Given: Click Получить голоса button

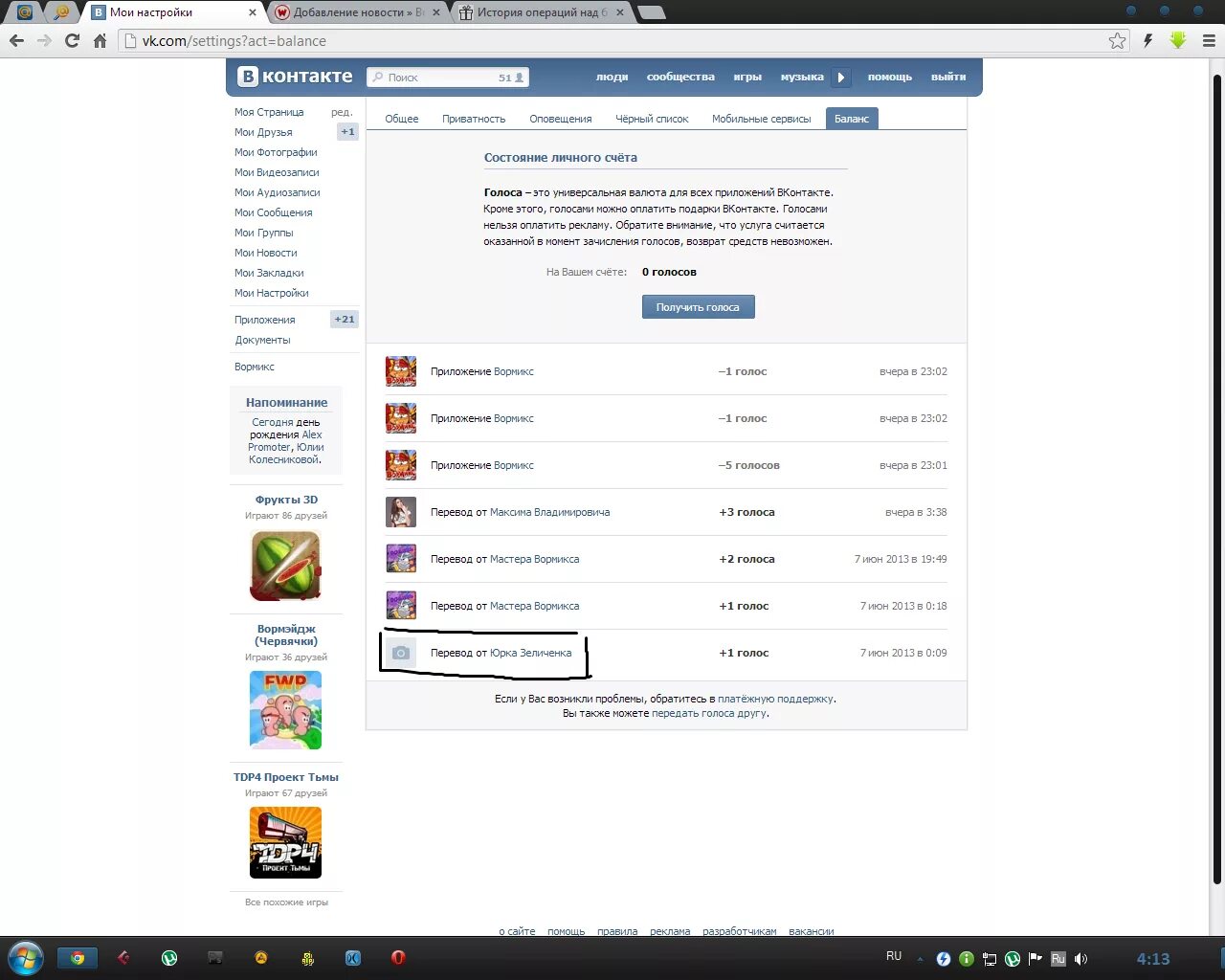Looking at the screenshot, I should (698, 307).
